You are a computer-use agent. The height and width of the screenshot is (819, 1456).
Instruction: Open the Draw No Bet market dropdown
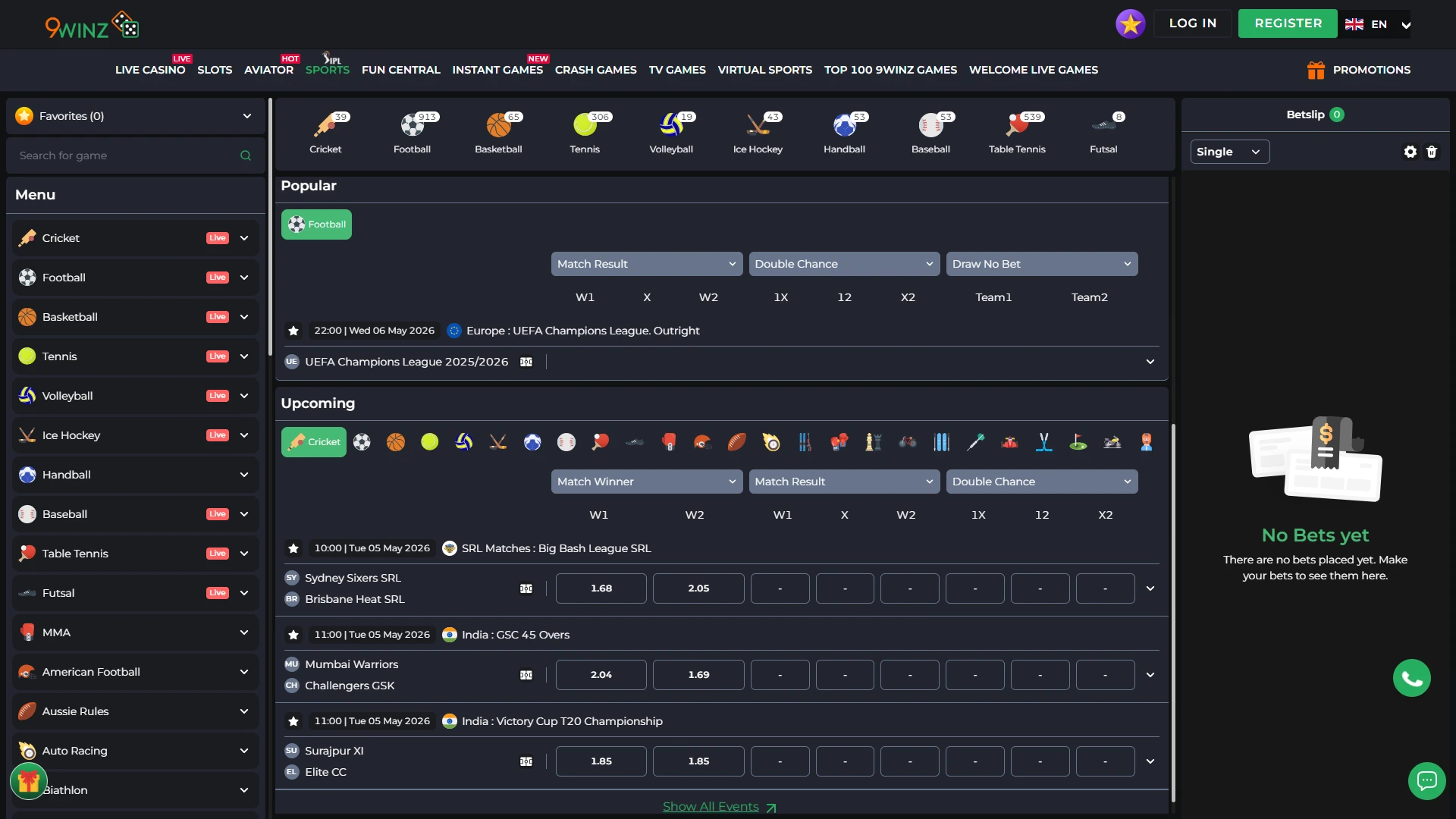[1042, 264]
